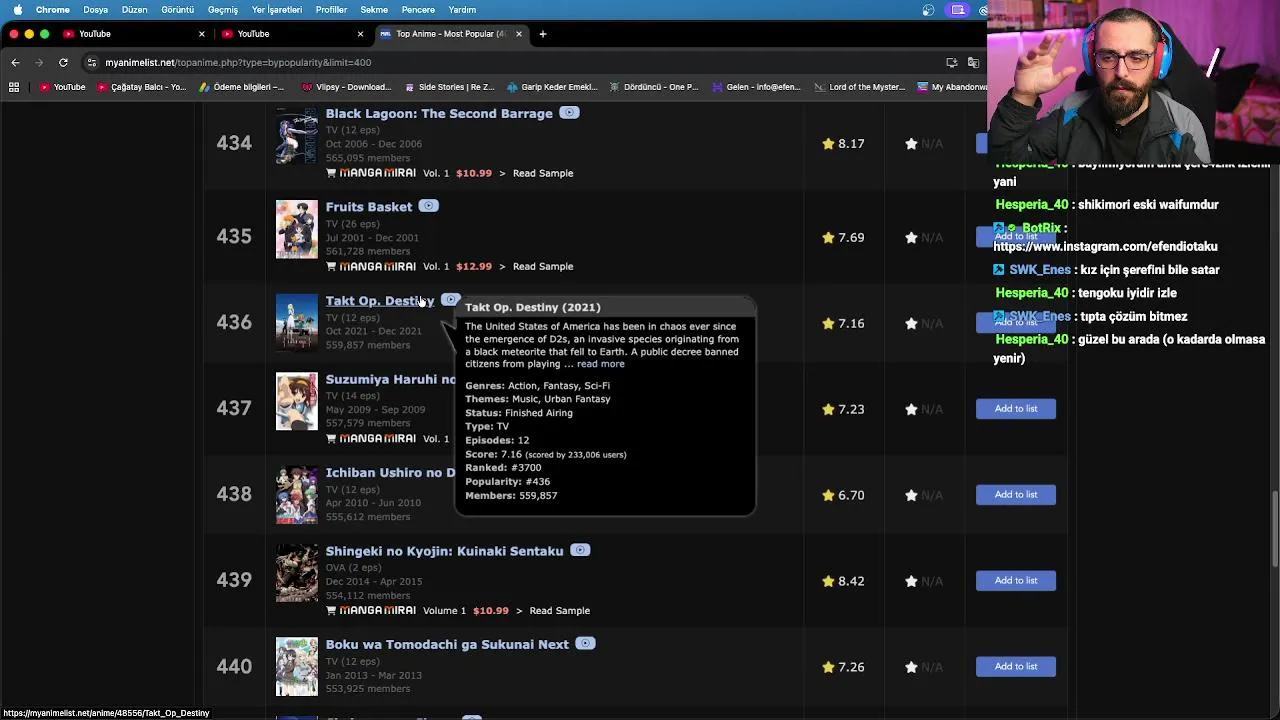Open the Lord of the Myster... bookmark
The height and width of the screenshot is (720, 1280).
[x=859, y=87]
